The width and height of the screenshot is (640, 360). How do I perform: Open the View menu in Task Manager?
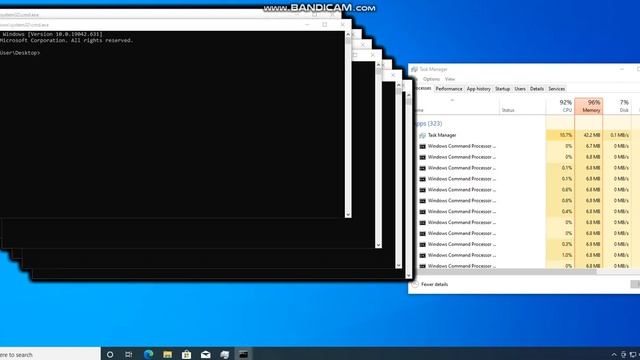point(450,79)
